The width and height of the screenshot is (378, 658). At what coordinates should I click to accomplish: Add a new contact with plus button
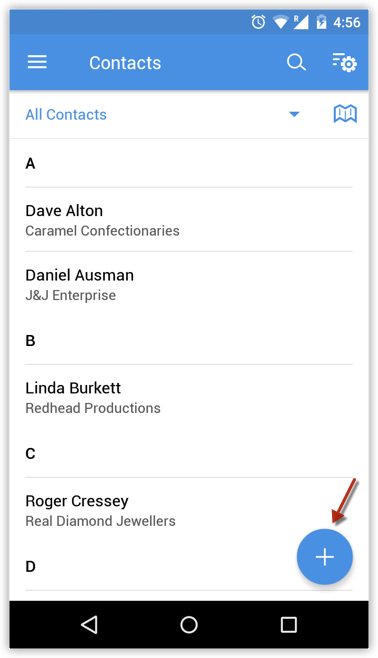click(324, 557)
